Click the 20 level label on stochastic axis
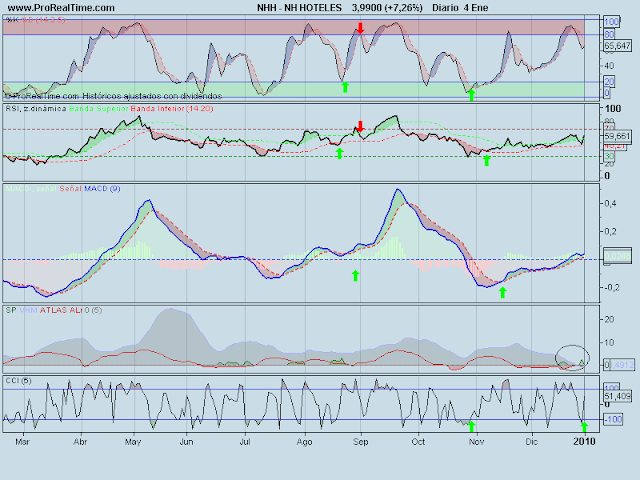Viewport: 640px width, 480px height. (x=609, y=81)
